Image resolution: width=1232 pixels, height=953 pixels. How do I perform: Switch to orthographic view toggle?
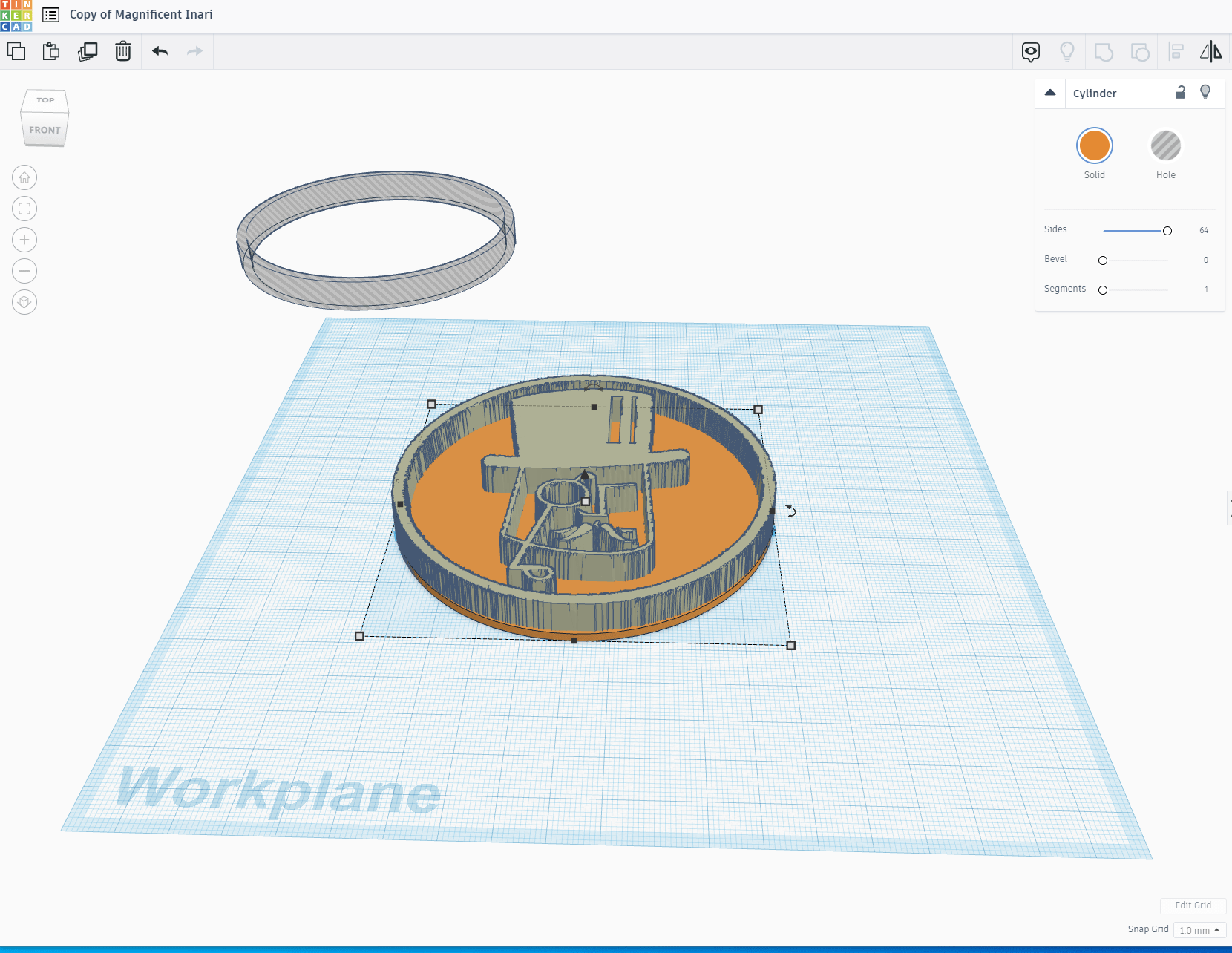[x=24, y=302]
